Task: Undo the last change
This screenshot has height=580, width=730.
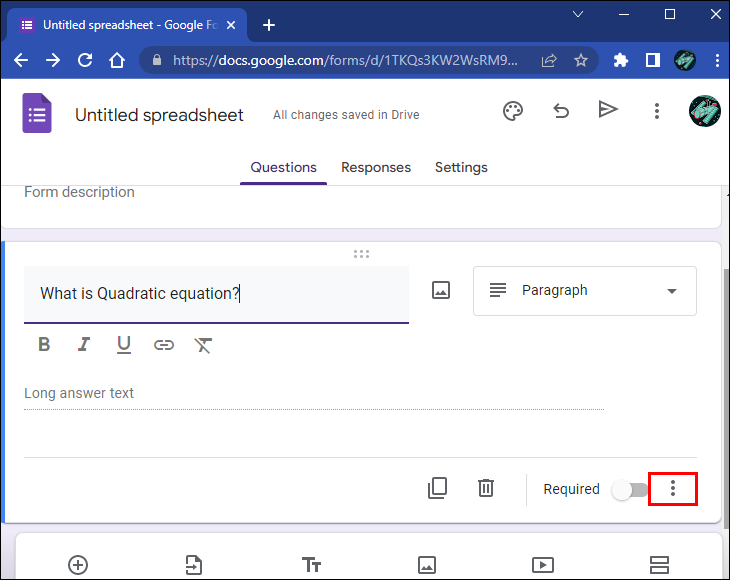Action: point(561,111)
